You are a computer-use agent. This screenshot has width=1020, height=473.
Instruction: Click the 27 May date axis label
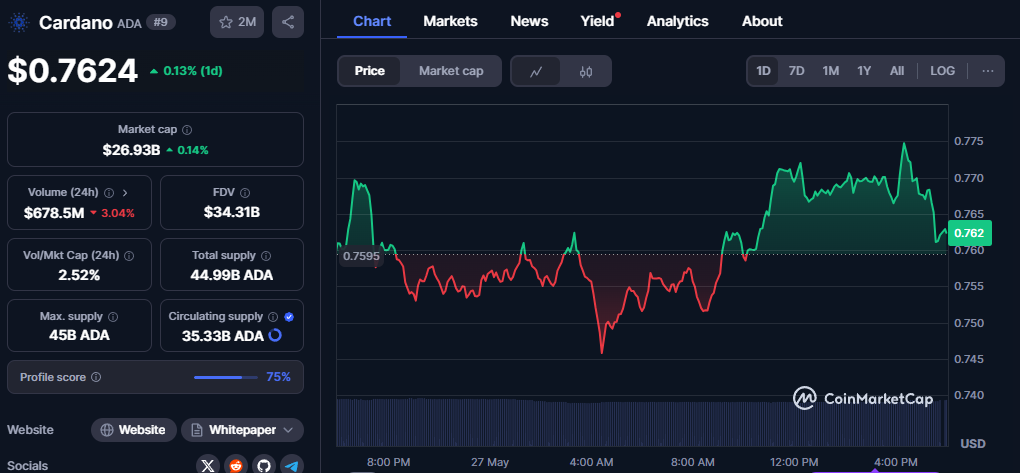490,462
